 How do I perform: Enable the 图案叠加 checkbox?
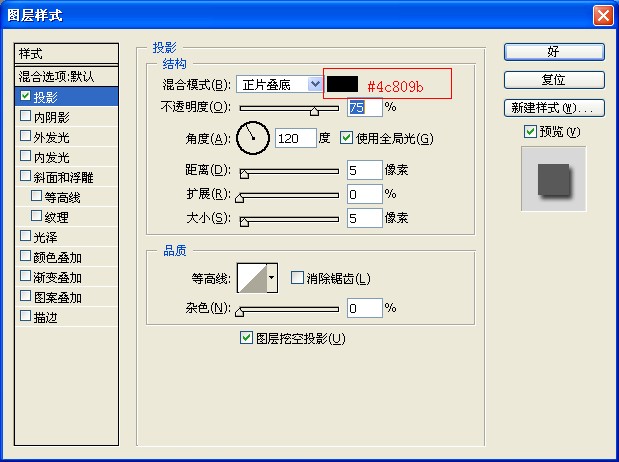(25, 296)
